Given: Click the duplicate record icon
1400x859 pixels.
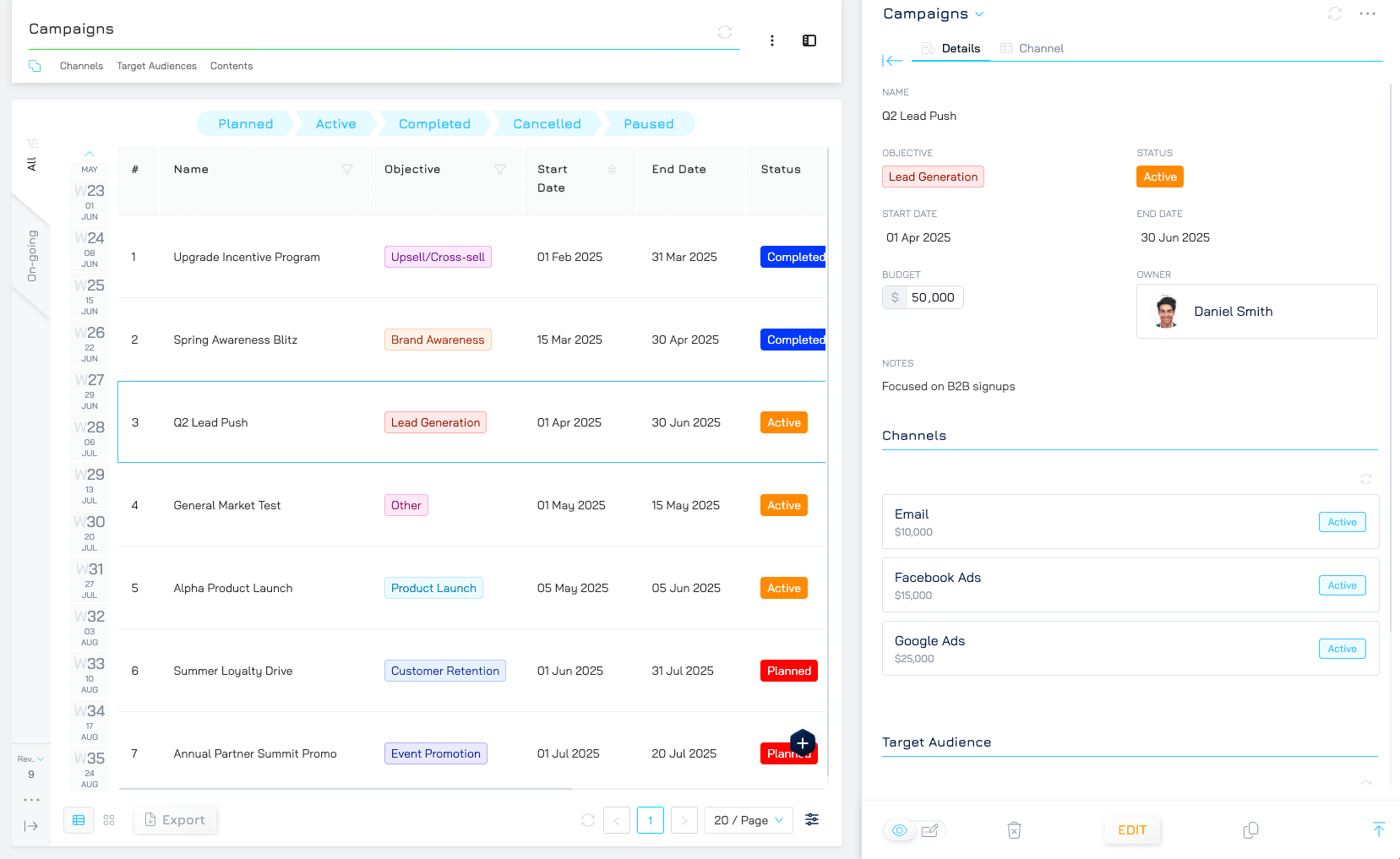Looking at the screenshot, I should [x=1250, y=830].
